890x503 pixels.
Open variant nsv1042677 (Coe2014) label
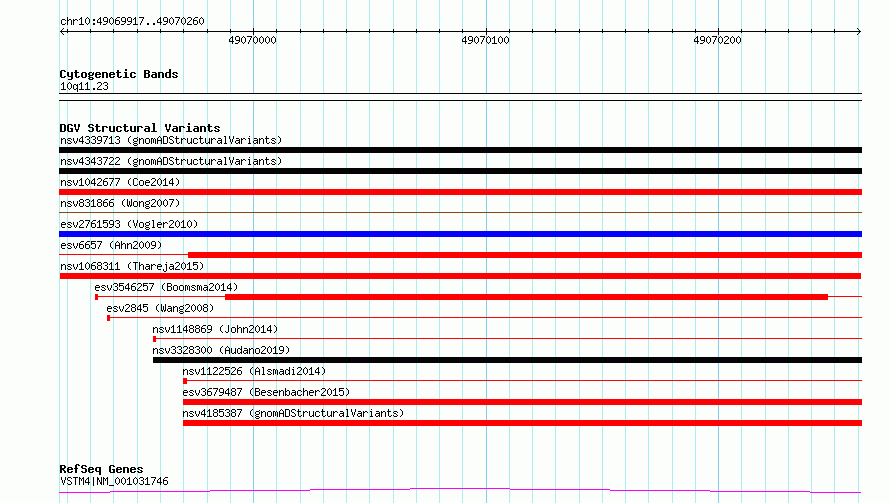coord(120,182)
